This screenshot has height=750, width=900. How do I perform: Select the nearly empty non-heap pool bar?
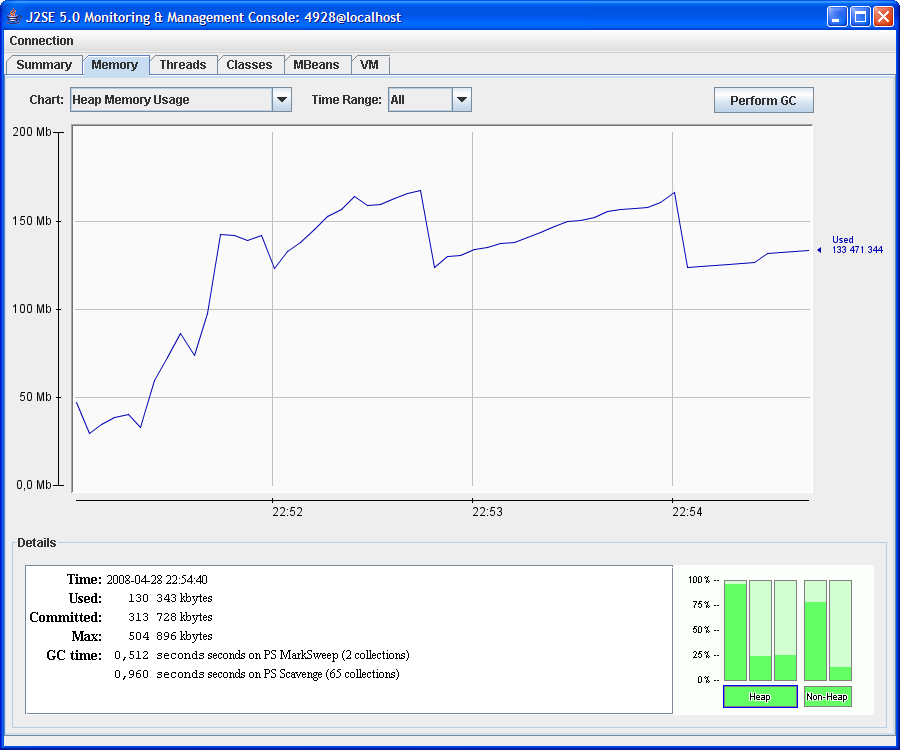pos(840,630)
